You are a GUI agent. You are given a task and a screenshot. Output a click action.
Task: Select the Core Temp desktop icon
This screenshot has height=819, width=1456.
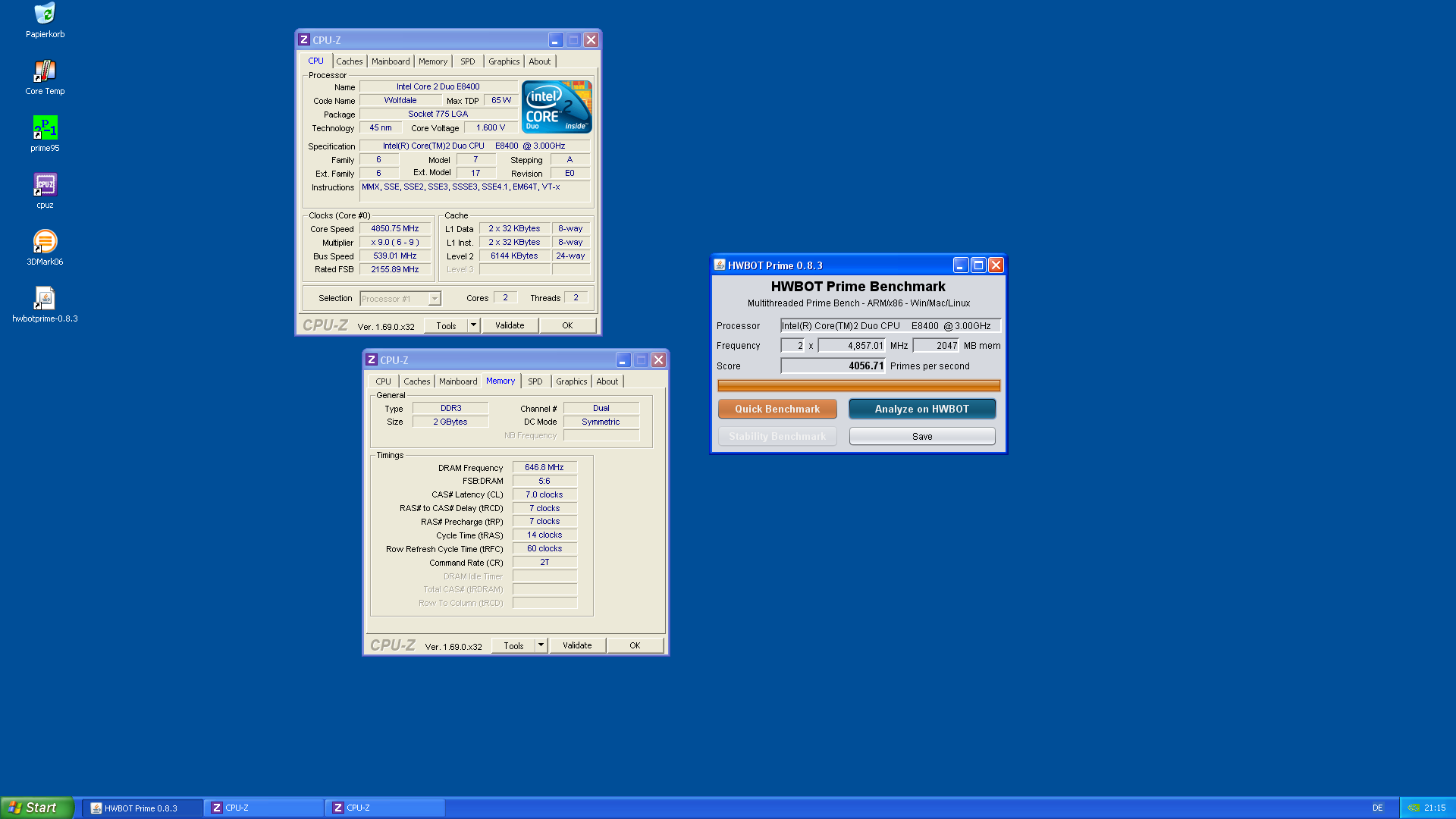point(45,71)
